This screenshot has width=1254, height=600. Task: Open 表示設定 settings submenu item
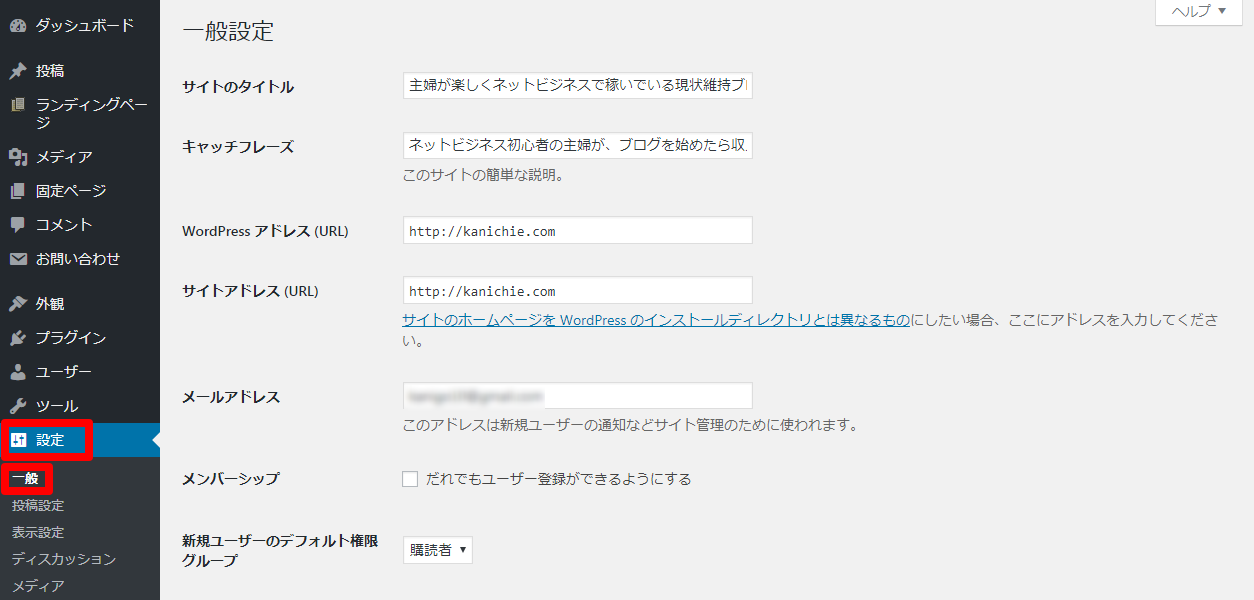pos(38,533)
